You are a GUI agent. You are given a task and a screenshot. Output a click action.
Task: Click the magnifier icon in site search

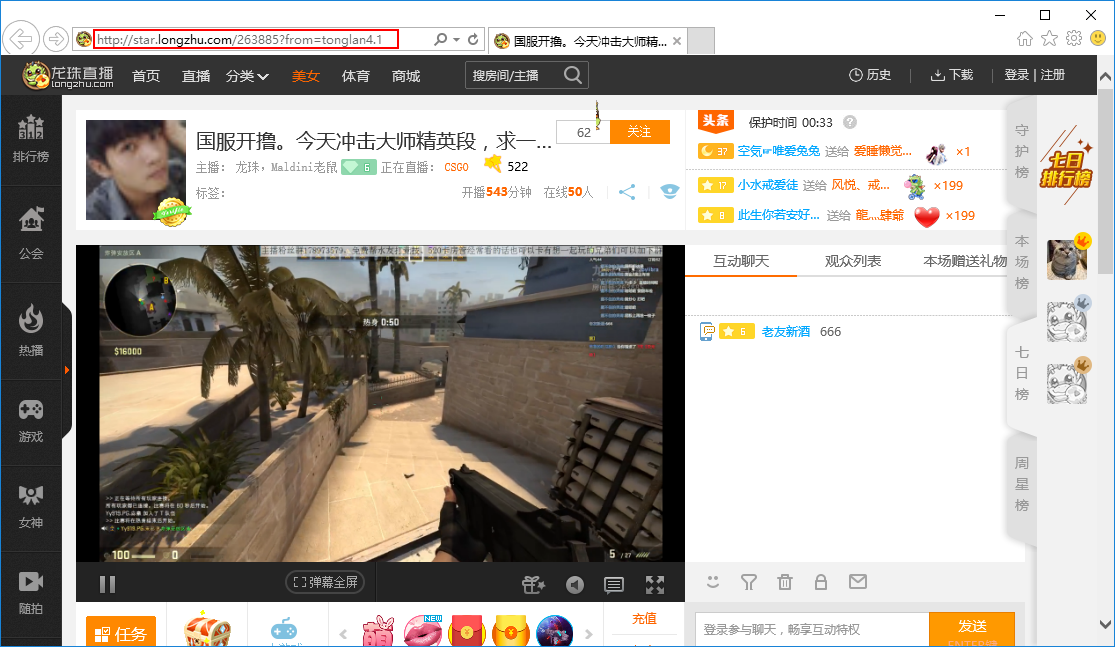[572, 75]
